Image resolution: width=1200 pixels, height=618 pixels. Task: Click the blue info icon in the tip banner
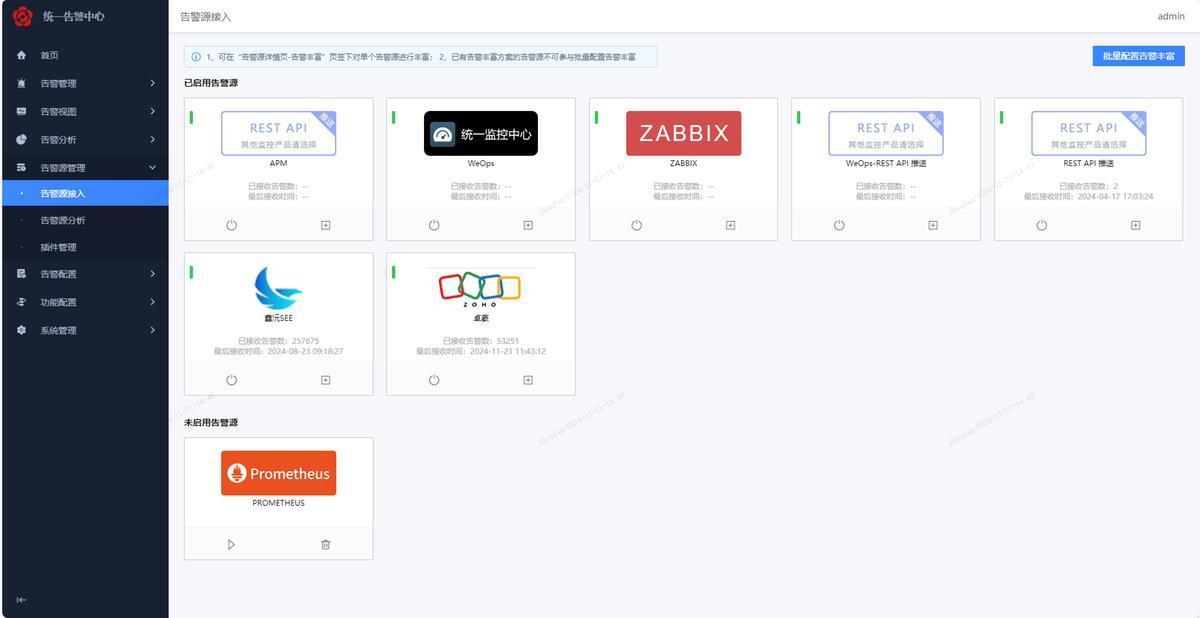(196, 57)
